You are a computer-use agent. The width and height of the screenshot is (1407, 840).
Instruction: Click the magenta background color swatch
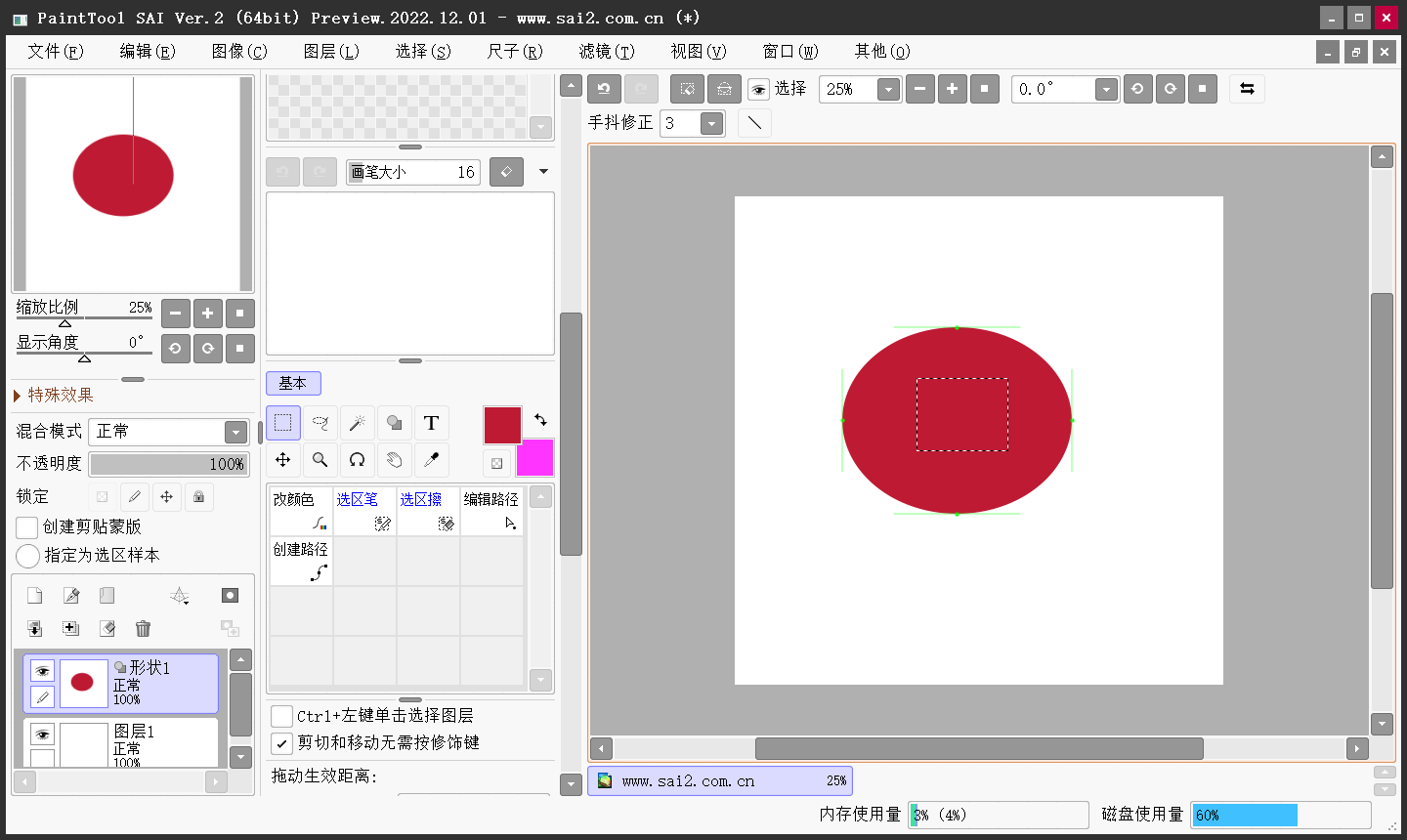coord(535,457)
